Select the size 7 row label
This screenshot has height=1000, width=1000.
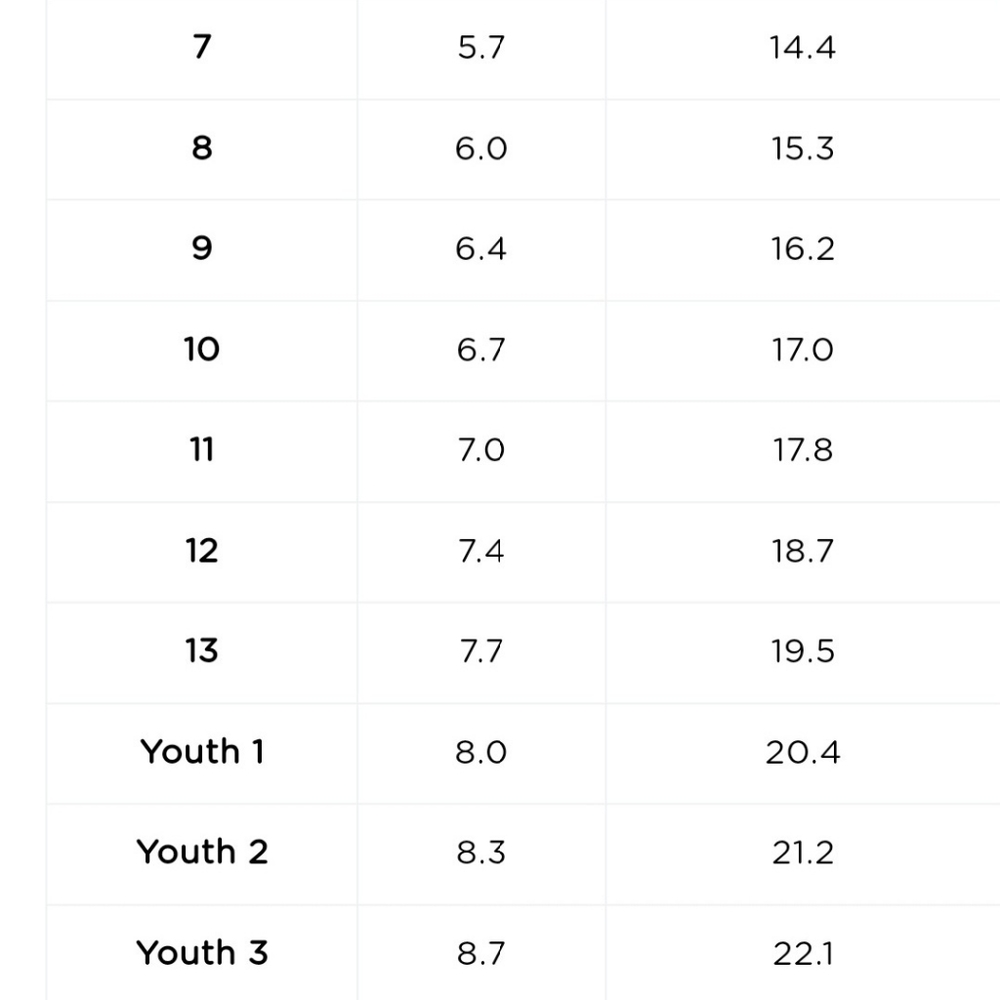point(202,47)
